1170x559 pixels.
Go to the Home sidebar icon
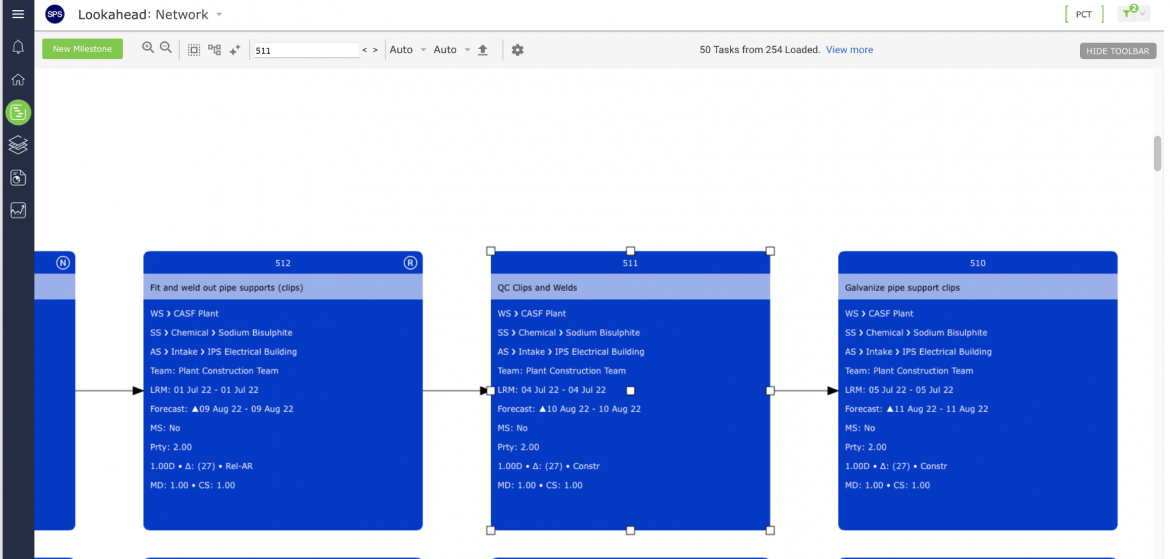click(x=18, y=80)
